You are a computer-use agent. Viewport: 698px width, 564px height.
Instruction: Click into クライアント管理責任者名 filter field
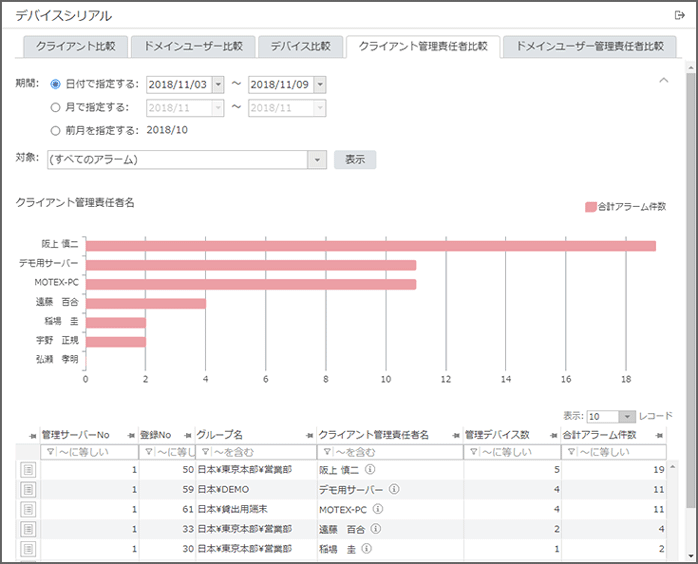pyautogui.click(x=390, y=452)
